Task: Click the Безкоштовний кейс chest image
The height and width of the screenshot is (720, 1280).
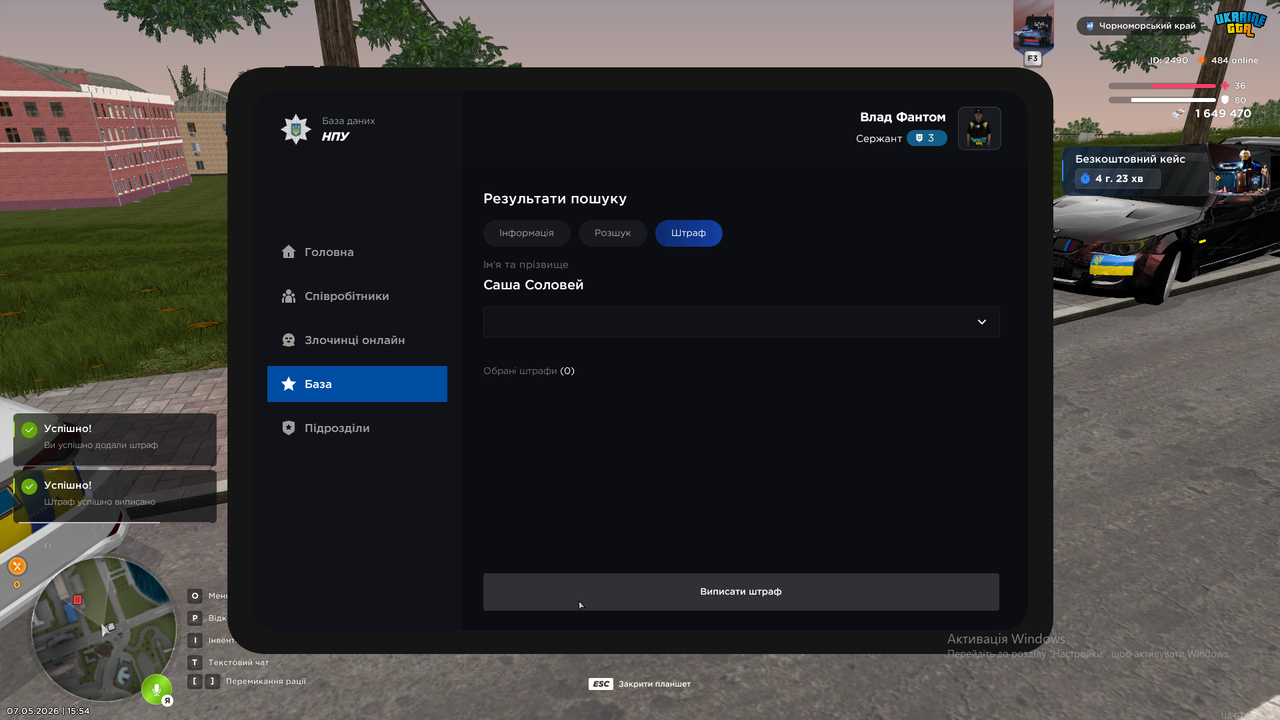Action: point(1239,171)
